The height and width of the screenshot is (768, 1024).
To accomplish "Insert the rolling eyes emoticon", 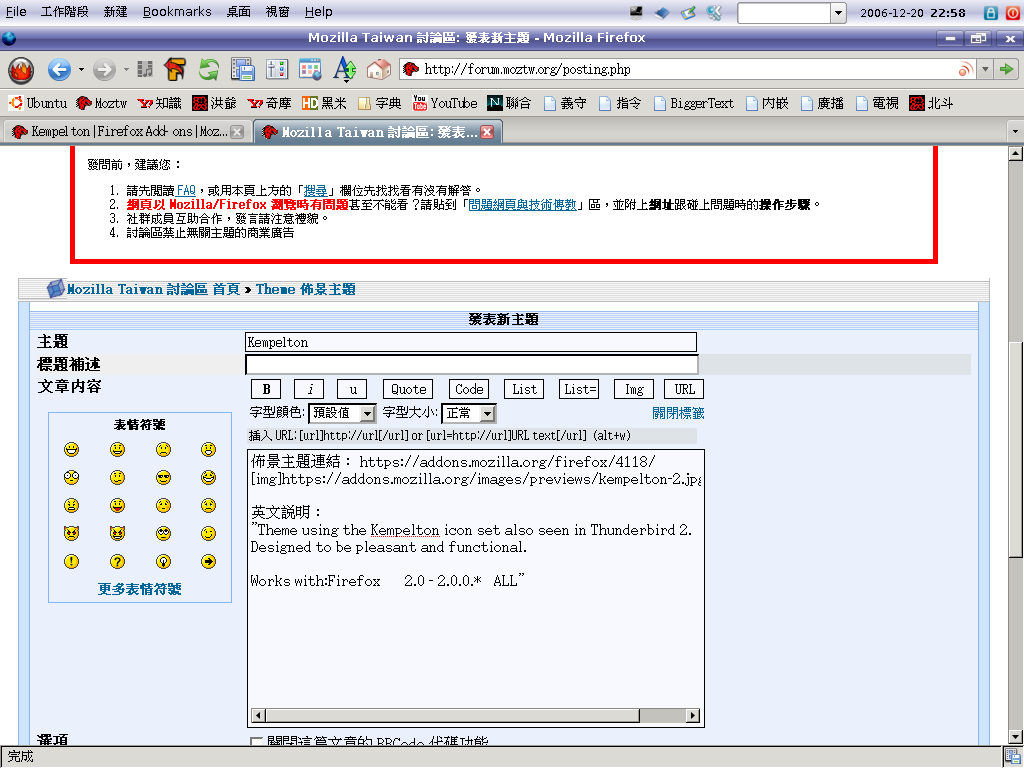I will tap(163, 534).
